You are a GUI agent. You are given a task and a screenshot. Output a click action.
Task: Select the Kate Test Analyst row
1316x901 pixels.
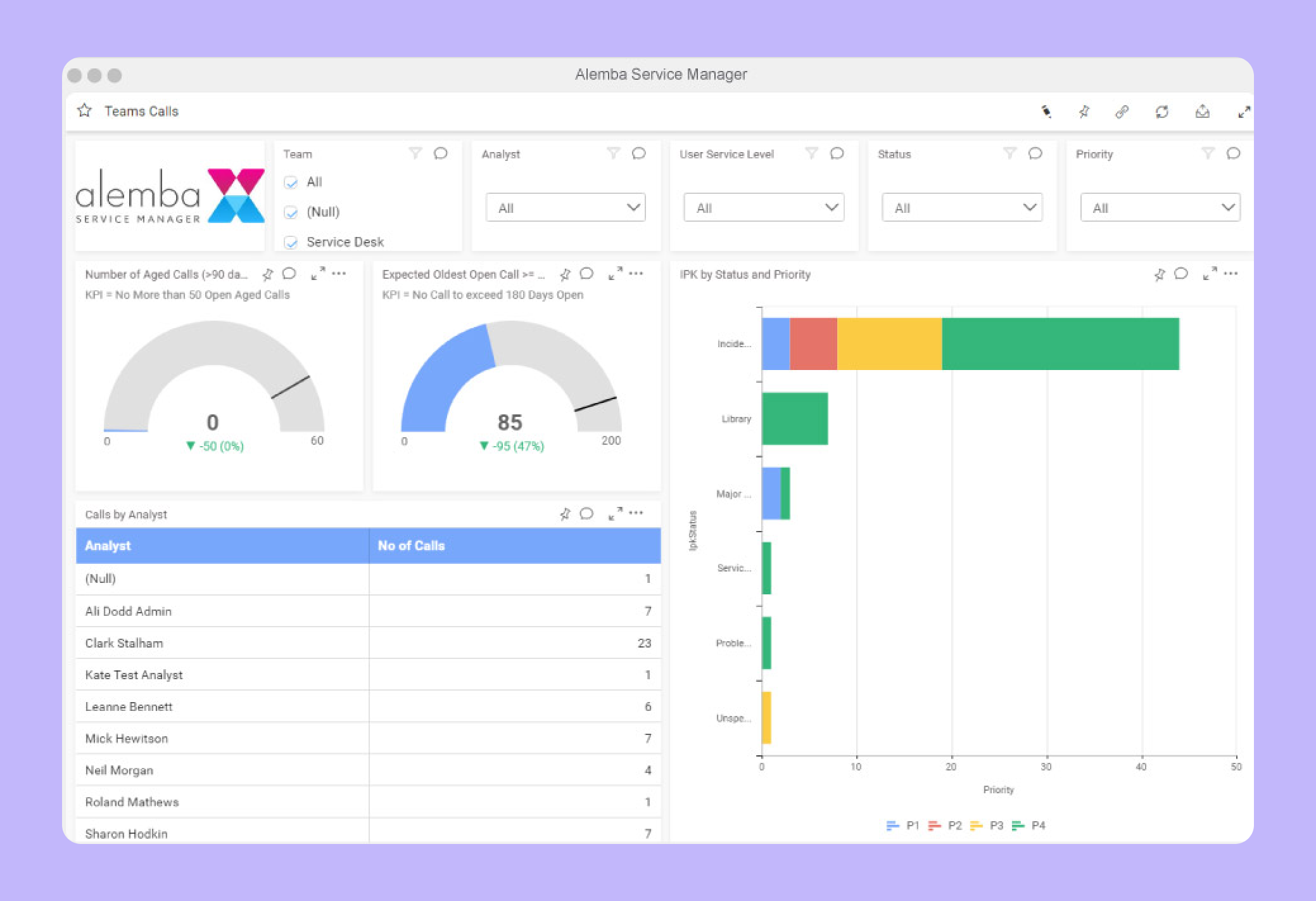click(368, 675)
